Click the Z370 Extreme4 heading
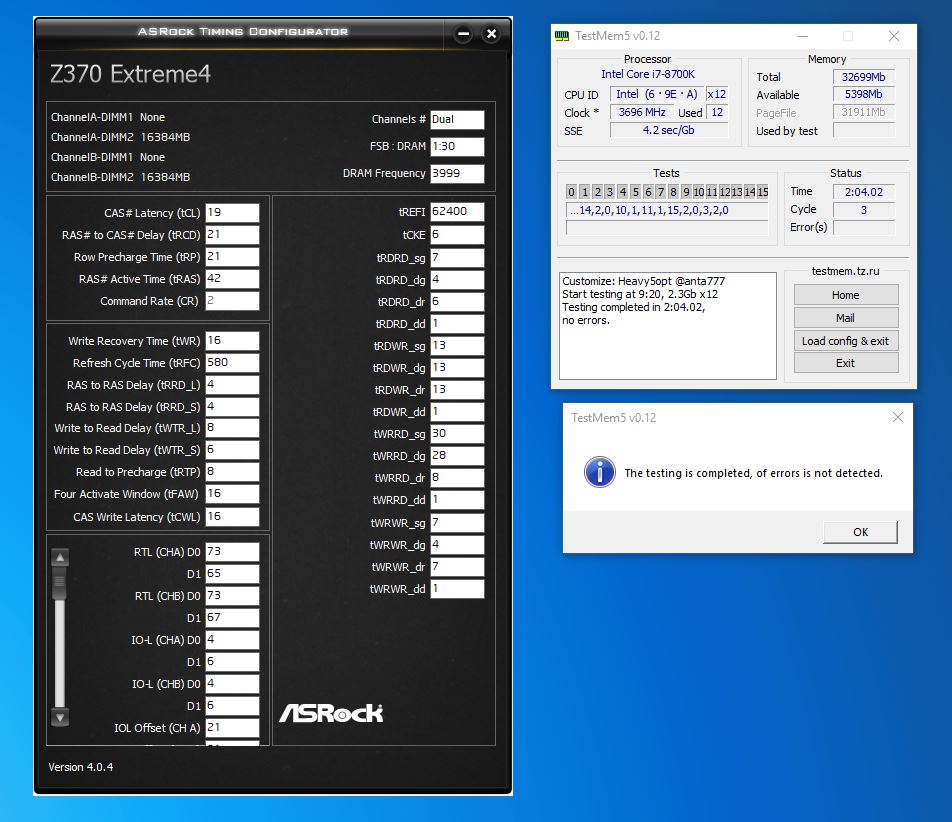This screenshot has width=952, height=822. click(x=130, y=74)
